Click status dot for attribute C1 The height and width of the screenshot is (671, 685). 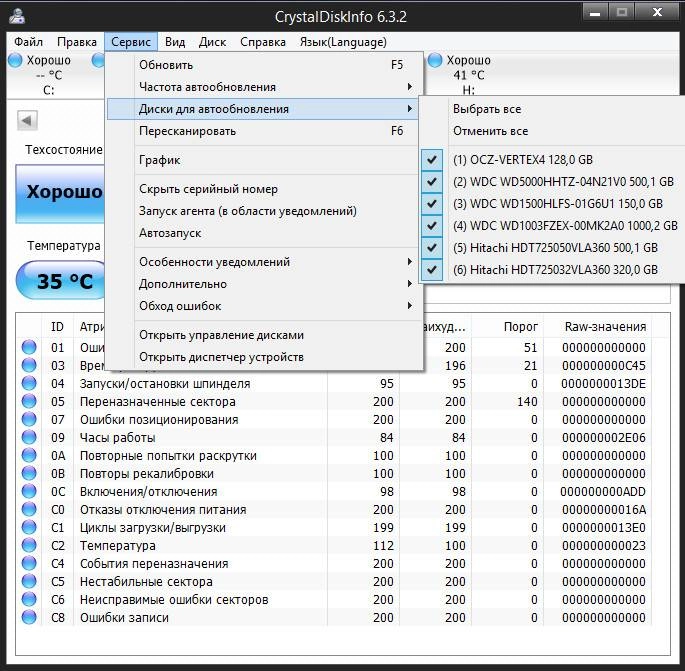coord(29,527)
